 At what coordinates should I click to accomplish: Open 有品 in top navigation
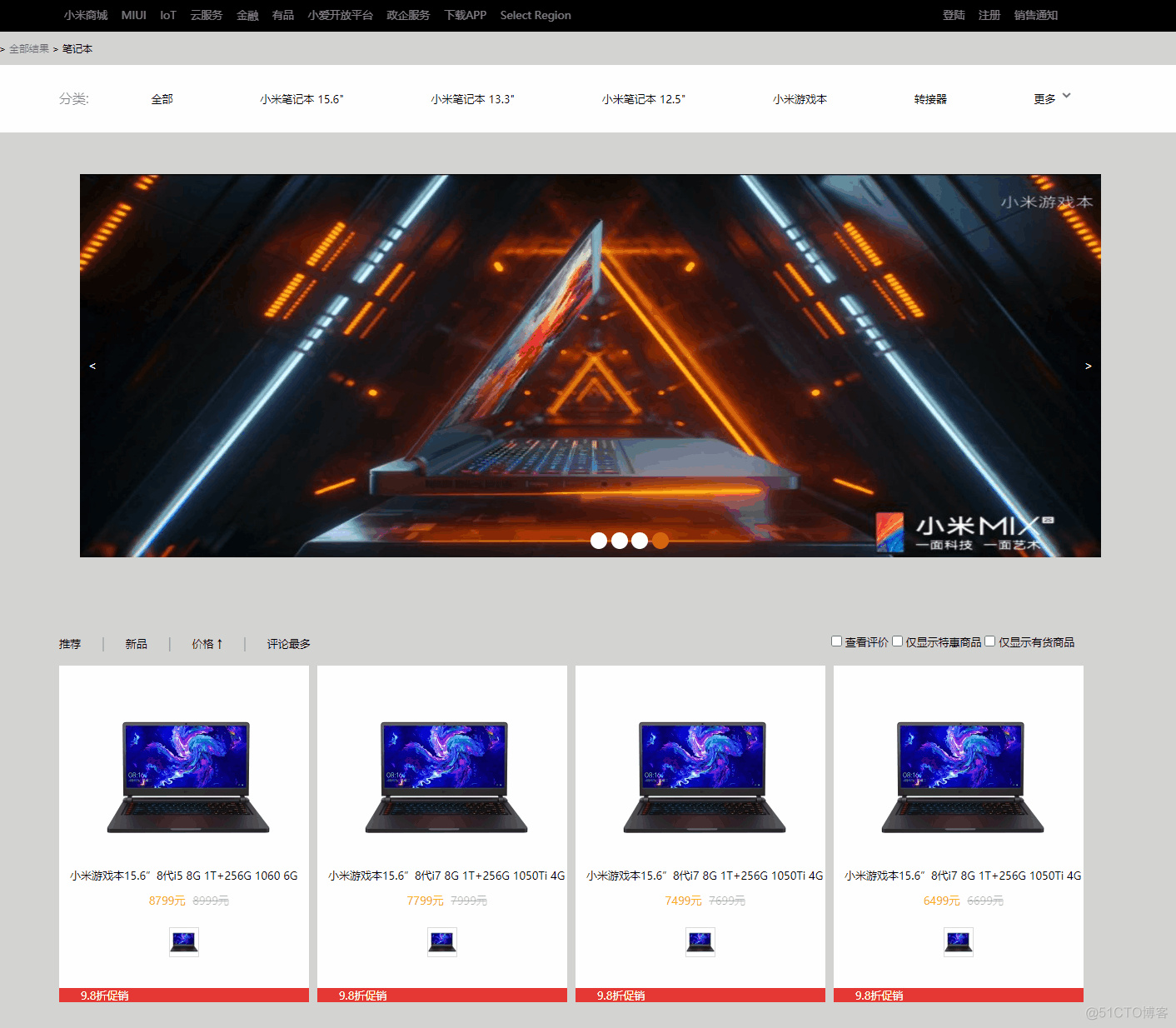tap(283, 15)
